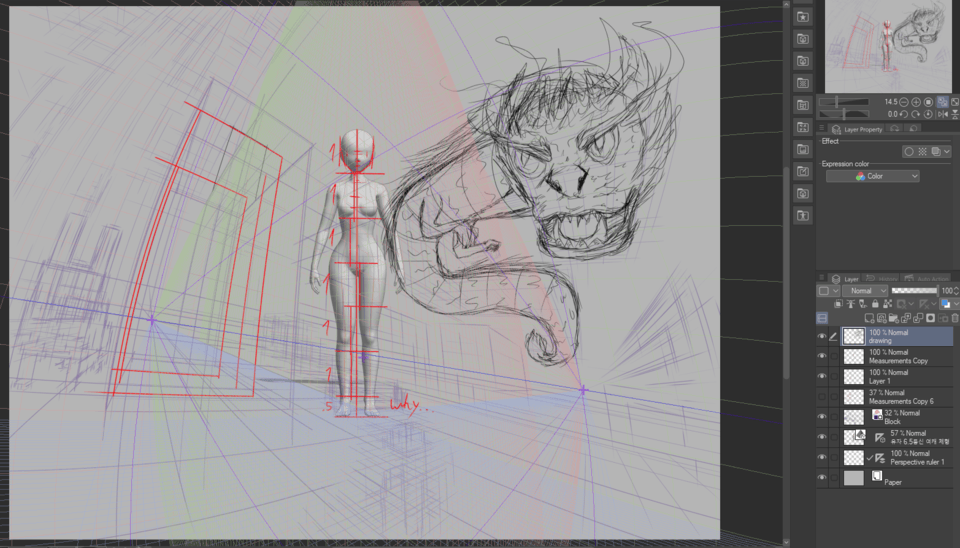Click the transfer to lower layer icon
The height and width of the screenshot is (548, 960).
[906, 318]
